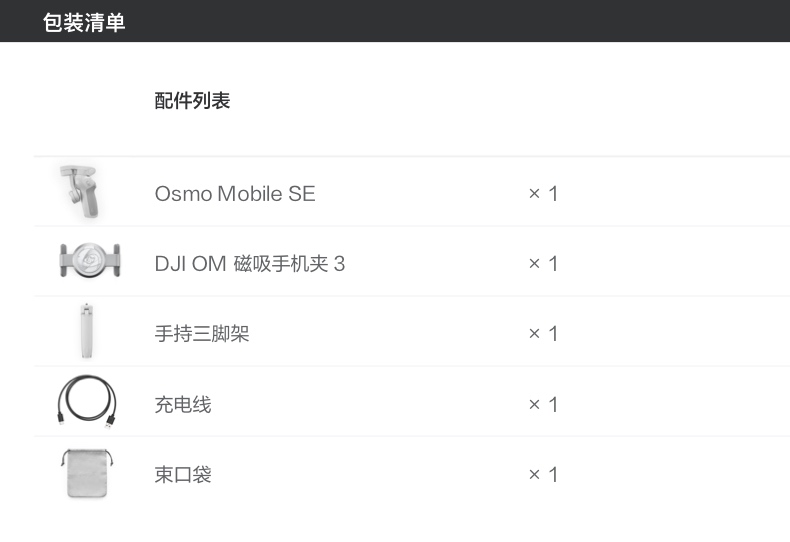This screenshot has width=790, height=542.
Task: Click the × 1 count for 手持三脚架
Action: (x=543, y=334)
